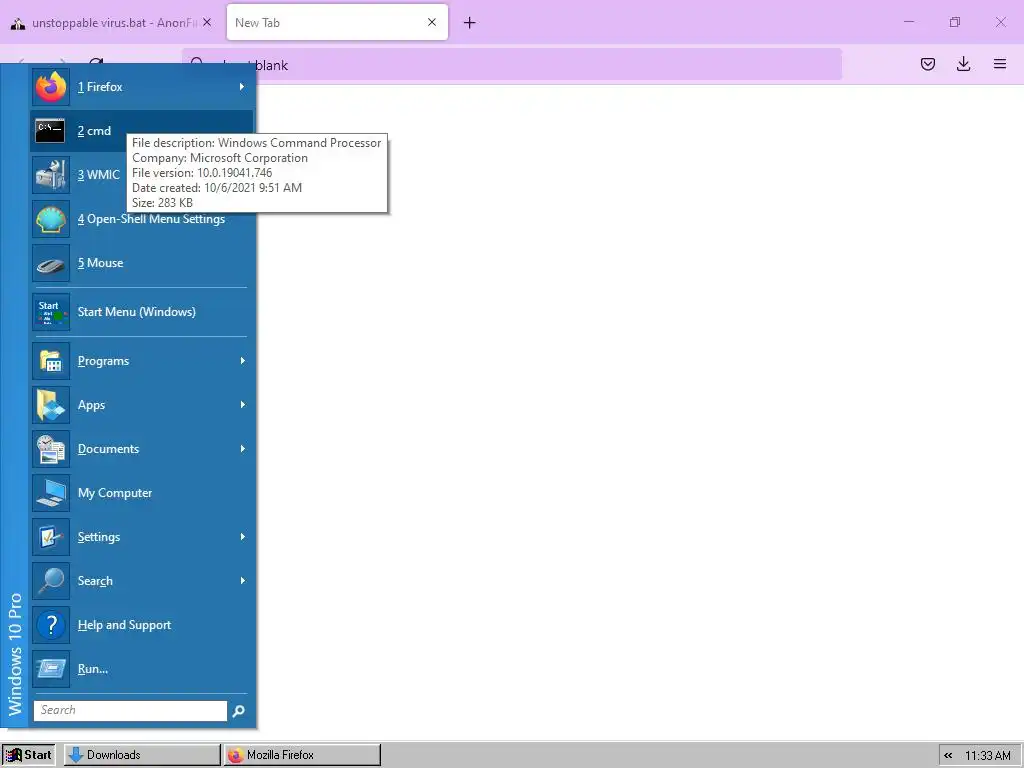Close the New Tab tab
Image resolution: width=1024 pixels, height=768 pixels.
click(x=432, y=22)
